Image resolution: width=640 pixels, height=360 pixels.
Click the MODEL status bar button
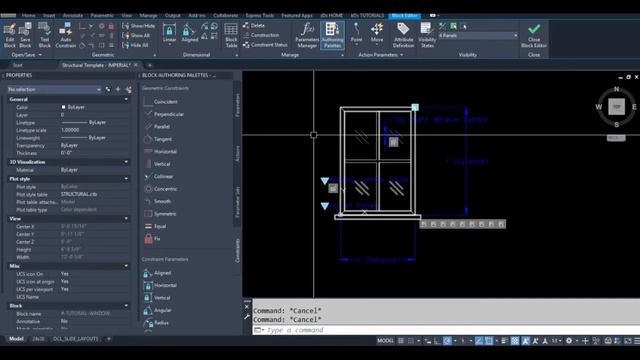(385, 340)
